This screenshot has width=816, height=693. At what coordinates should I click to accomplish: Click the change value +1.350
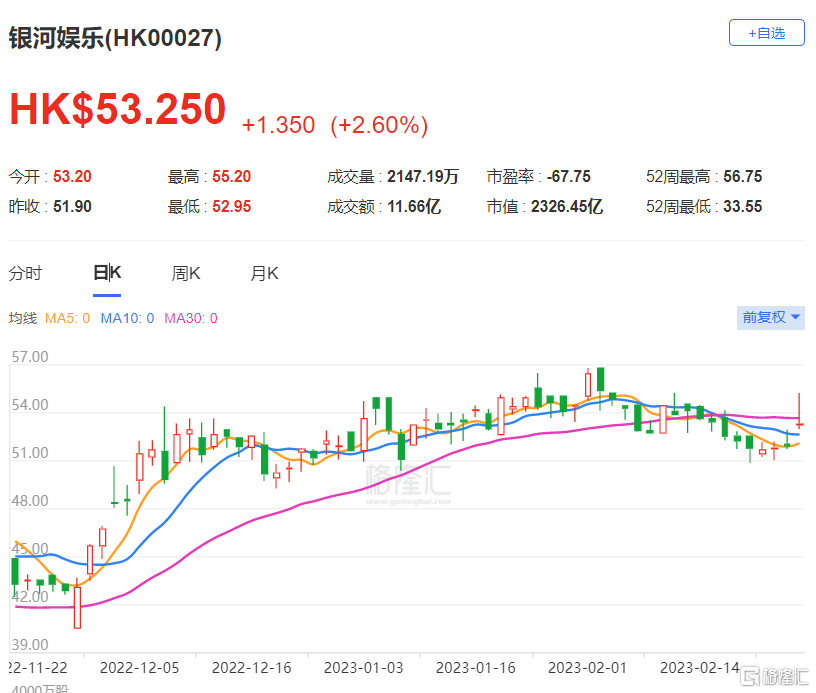[278, 125]
